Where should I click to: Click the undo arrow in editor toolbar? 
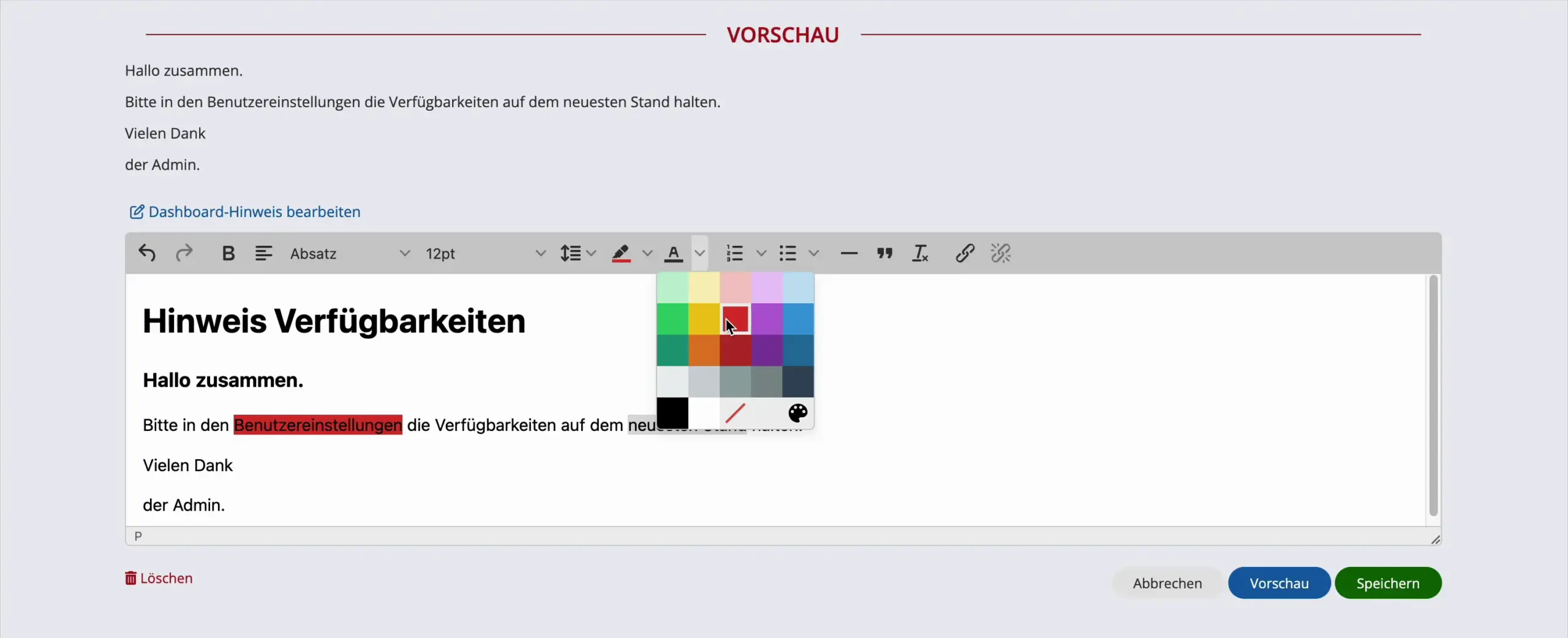tap(147, 253)
